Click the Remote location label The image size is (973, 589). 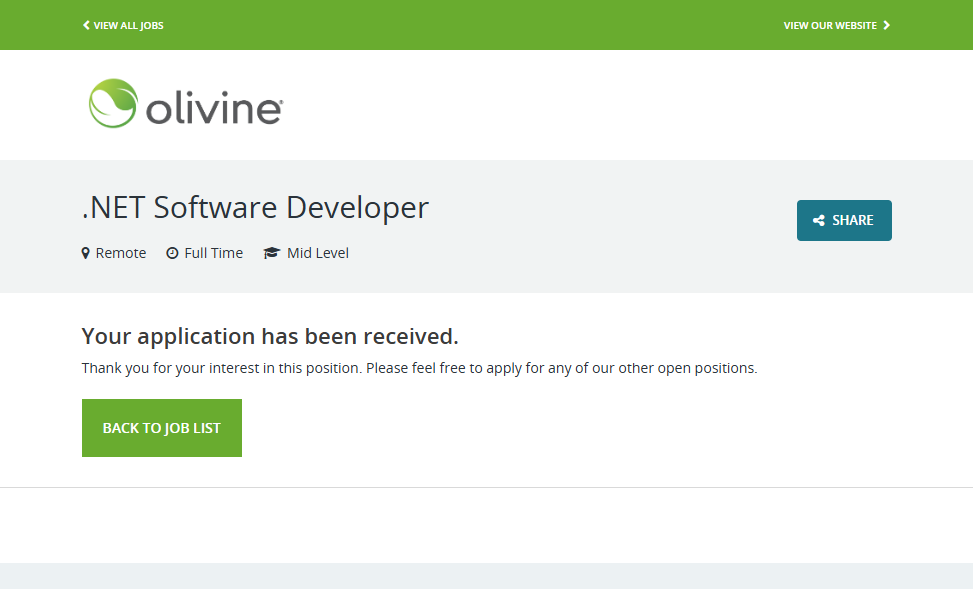(121, 253)
